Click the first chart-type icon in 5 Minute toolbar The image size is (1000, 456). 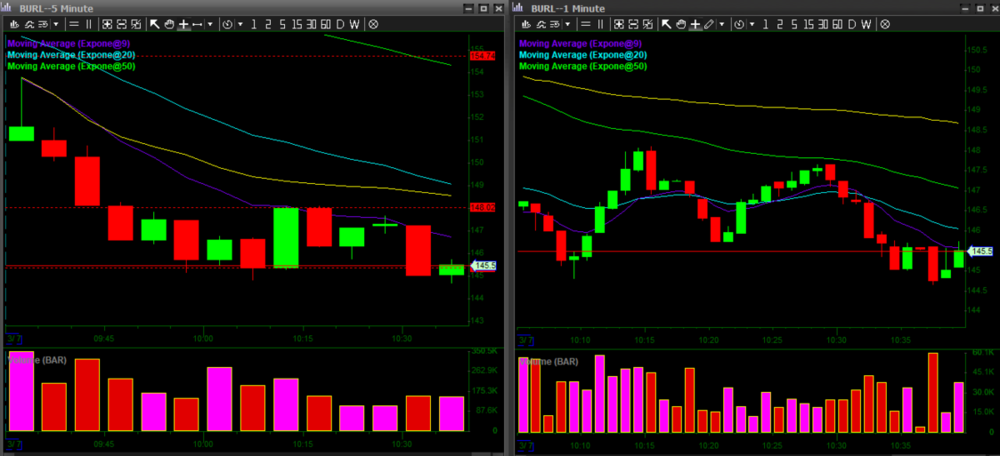(13, 23)
